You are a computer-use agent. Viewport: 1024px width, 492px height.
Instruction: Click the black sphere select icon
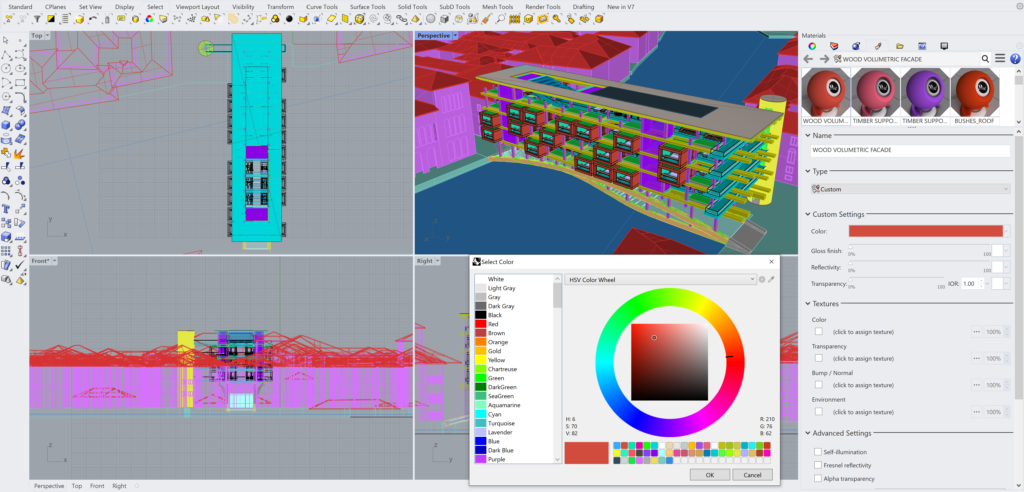289,19
